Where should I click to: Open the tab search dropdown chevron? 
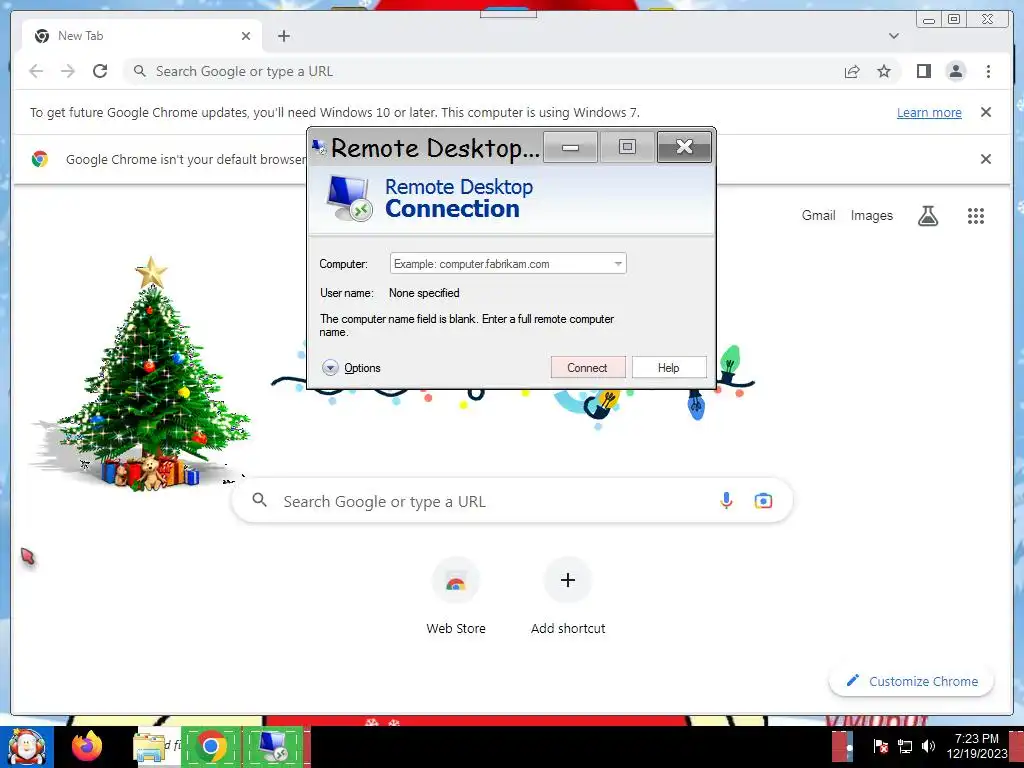click(x=894, y=36)
